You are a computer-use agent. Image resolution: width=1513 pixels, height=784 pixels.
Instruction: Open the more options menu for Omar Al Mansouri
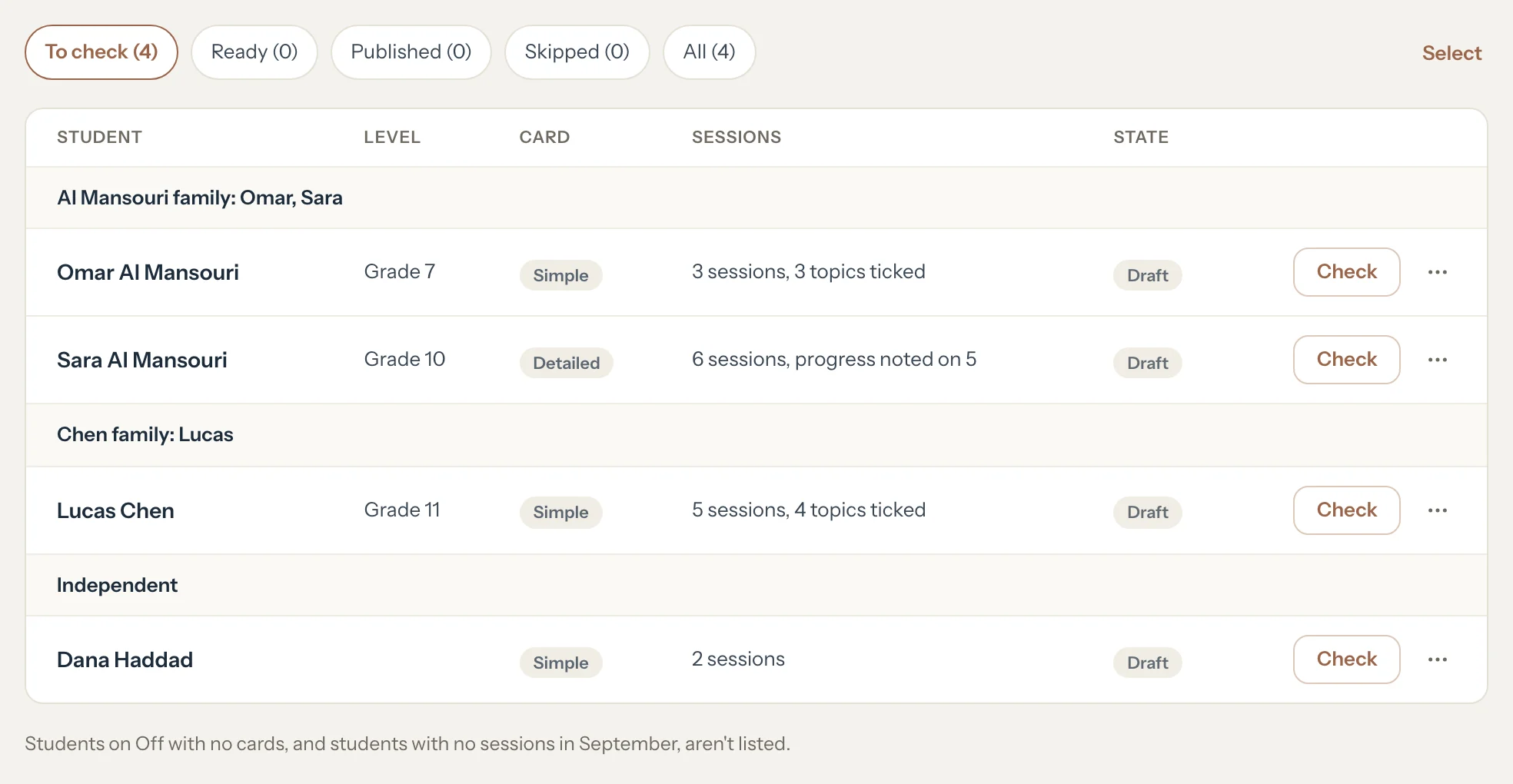click(x=1437, y=272)
